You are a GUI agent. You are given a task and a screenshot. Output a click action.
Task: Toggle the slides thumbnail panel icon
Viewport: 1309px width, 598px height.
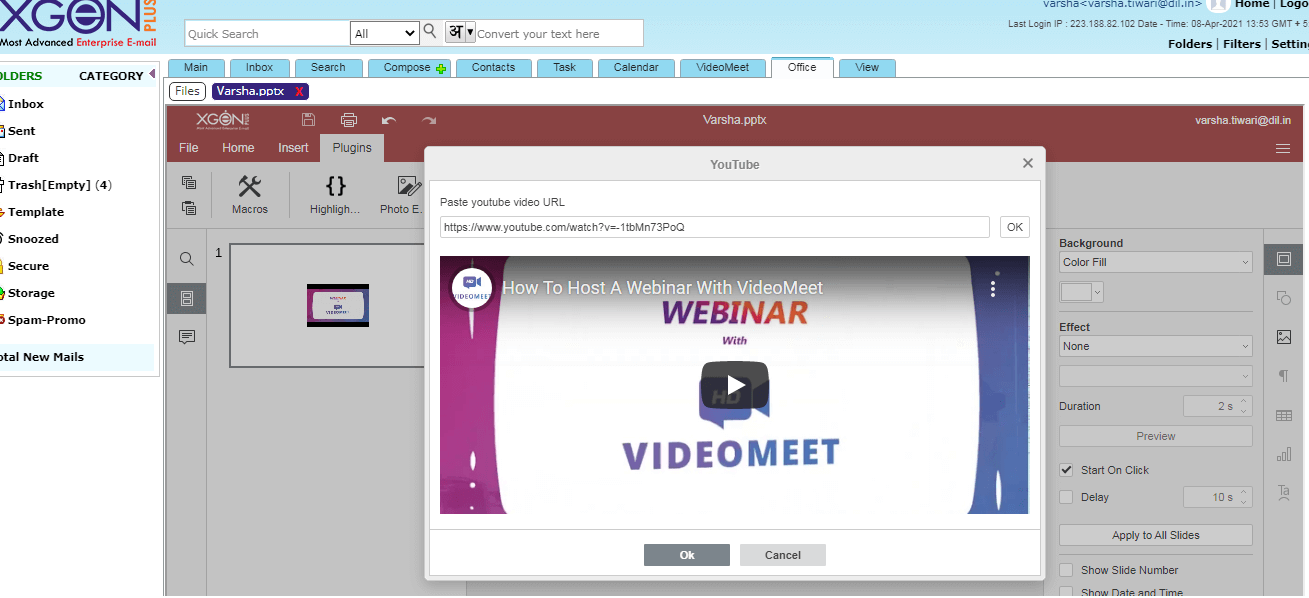[187, 298]
